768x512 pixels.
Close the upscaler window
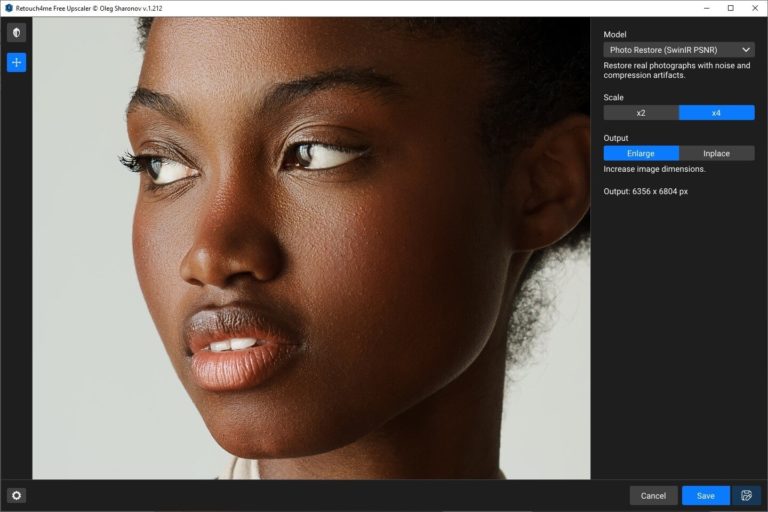coord(755,8)
